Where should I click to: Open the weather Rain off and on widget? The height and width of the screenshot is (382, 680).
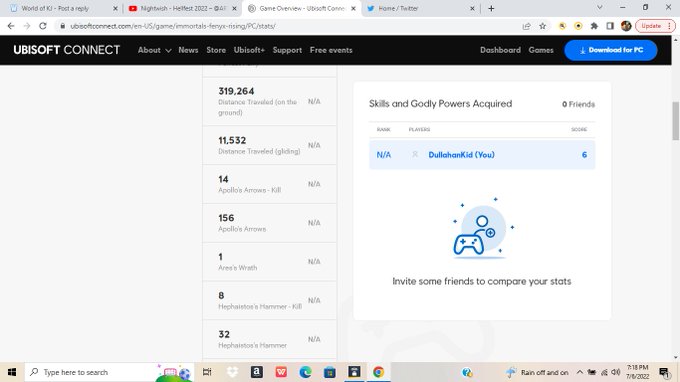[x=537, y=372]
